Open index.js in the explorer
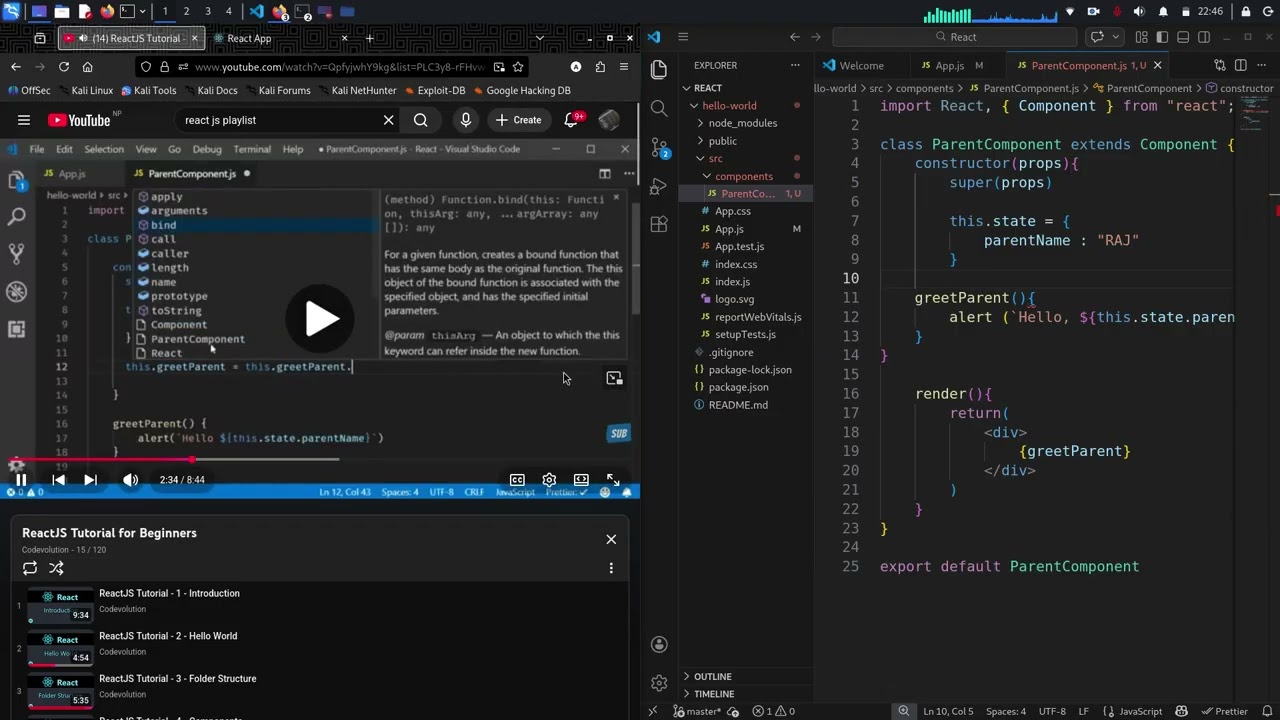The height and width of the screenshot is (720, 1280). pyautogui.click(x=733, y=282)
